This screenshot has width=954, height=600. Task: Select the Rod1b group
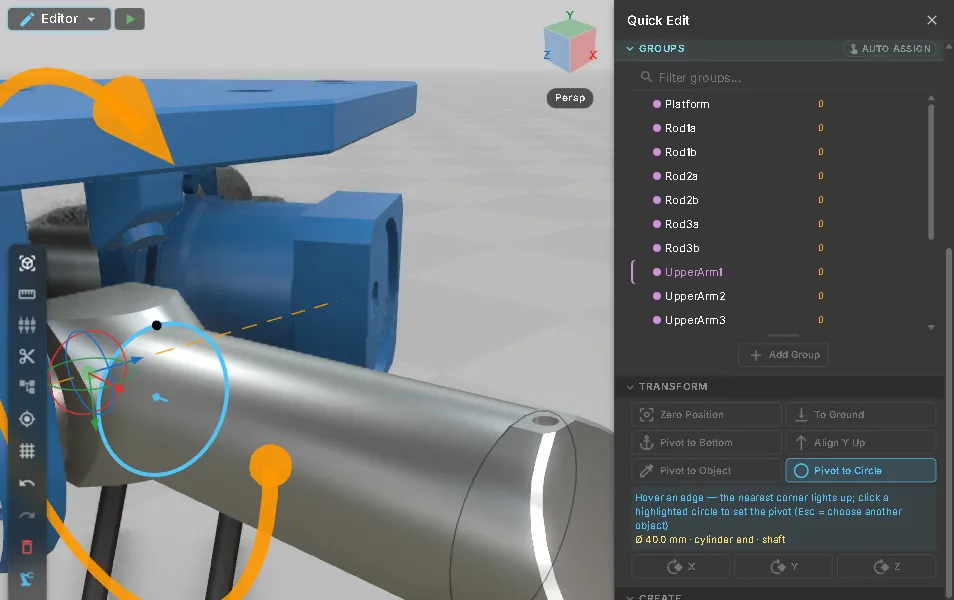pyautogui.click(x=681, y=152)
